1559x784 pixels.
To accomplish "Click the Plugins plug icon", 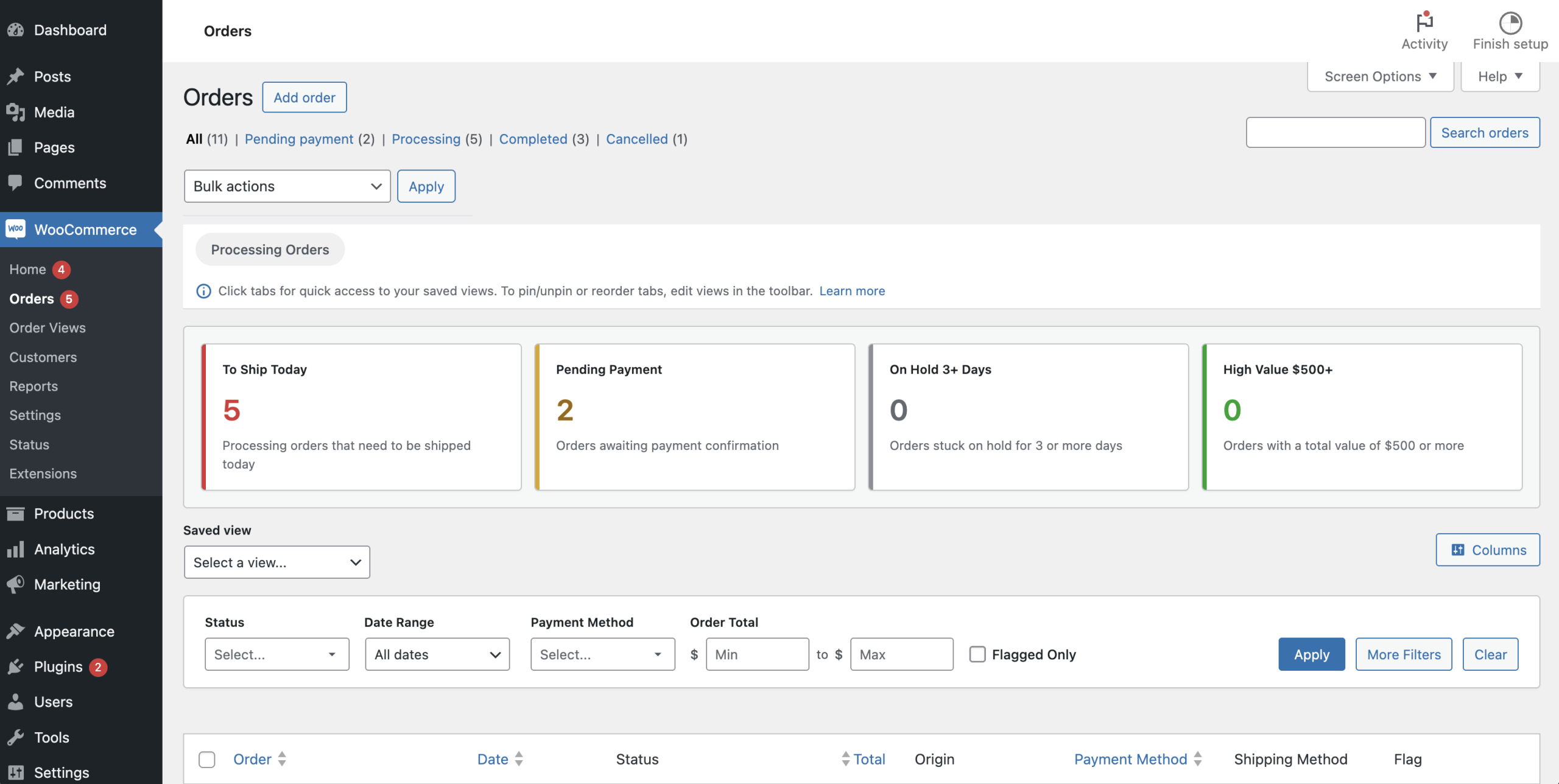I will coord(16,667).
